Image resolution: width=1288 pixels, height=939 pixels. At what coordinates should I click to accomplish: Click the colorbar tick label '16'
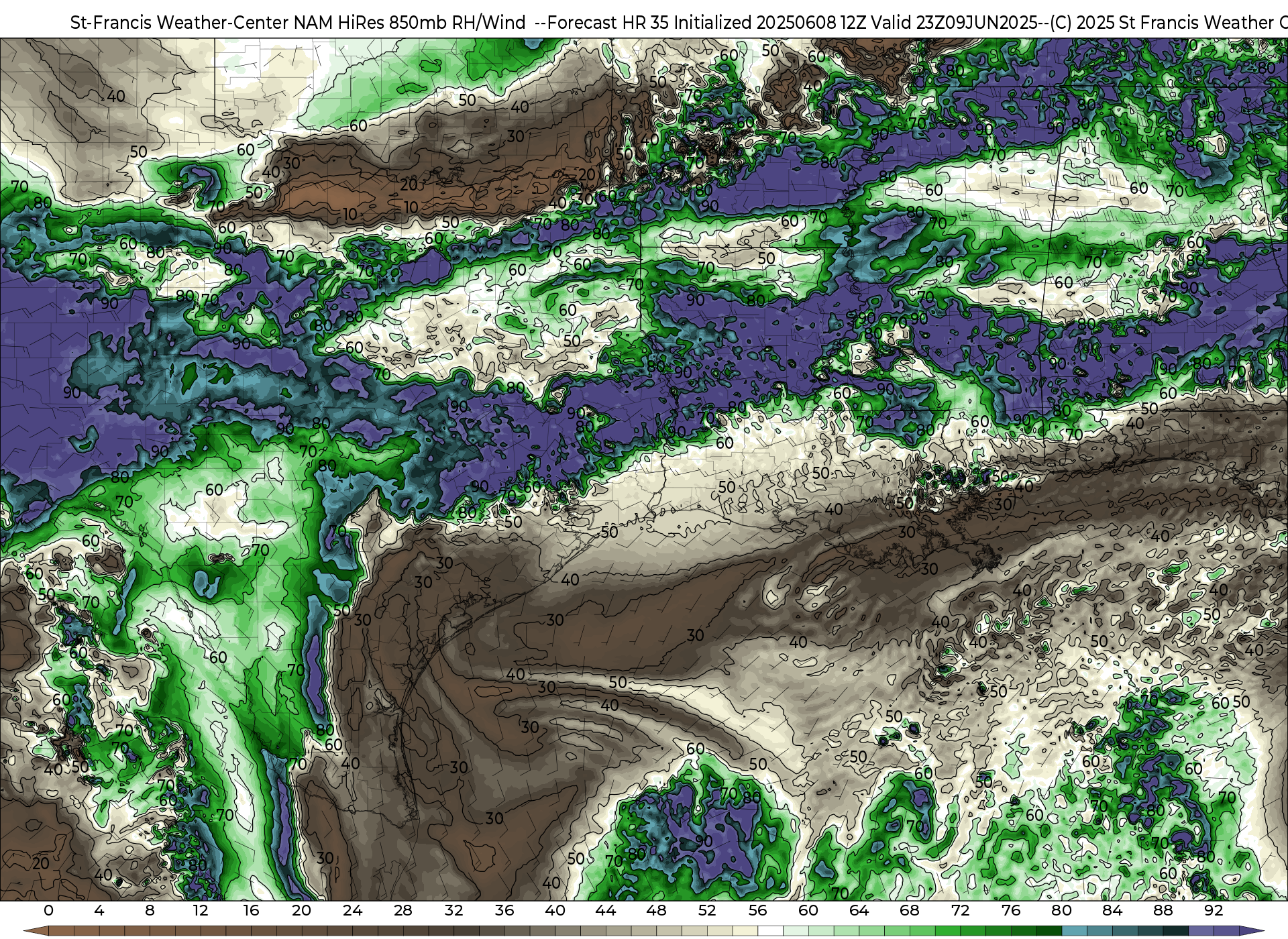(251, 910)
